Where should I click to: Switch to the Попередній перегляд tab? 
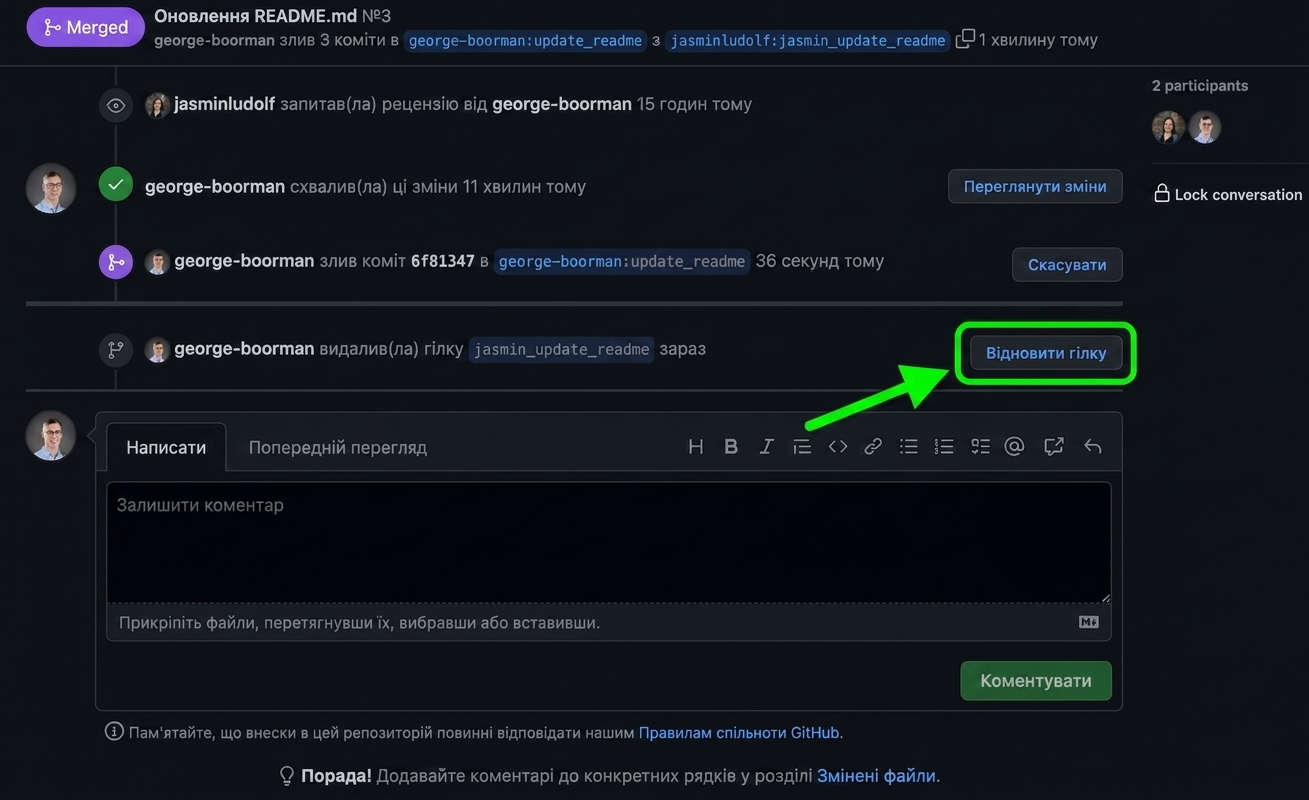point(338,447)
